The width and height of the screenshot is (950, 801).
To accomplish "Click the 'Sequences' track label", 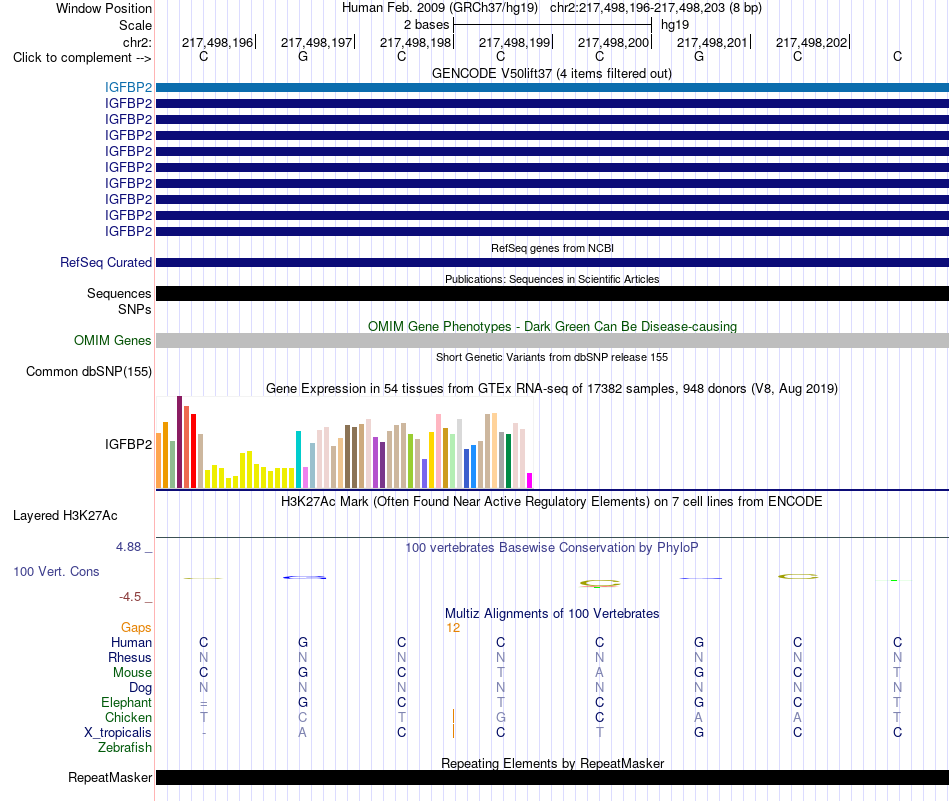I will (119, 293).
